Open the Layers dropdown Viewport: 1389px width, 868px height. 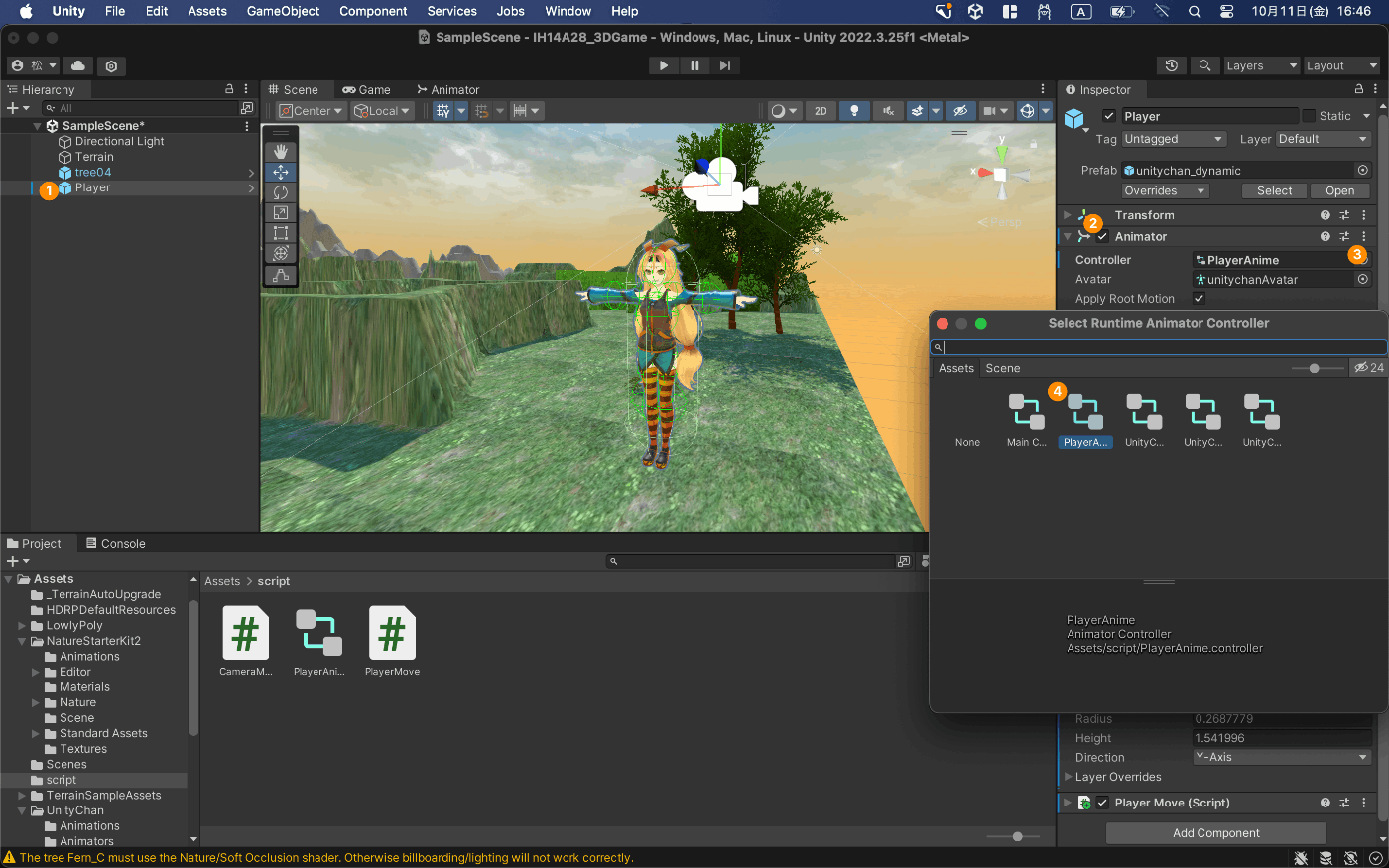[1261, 65]
